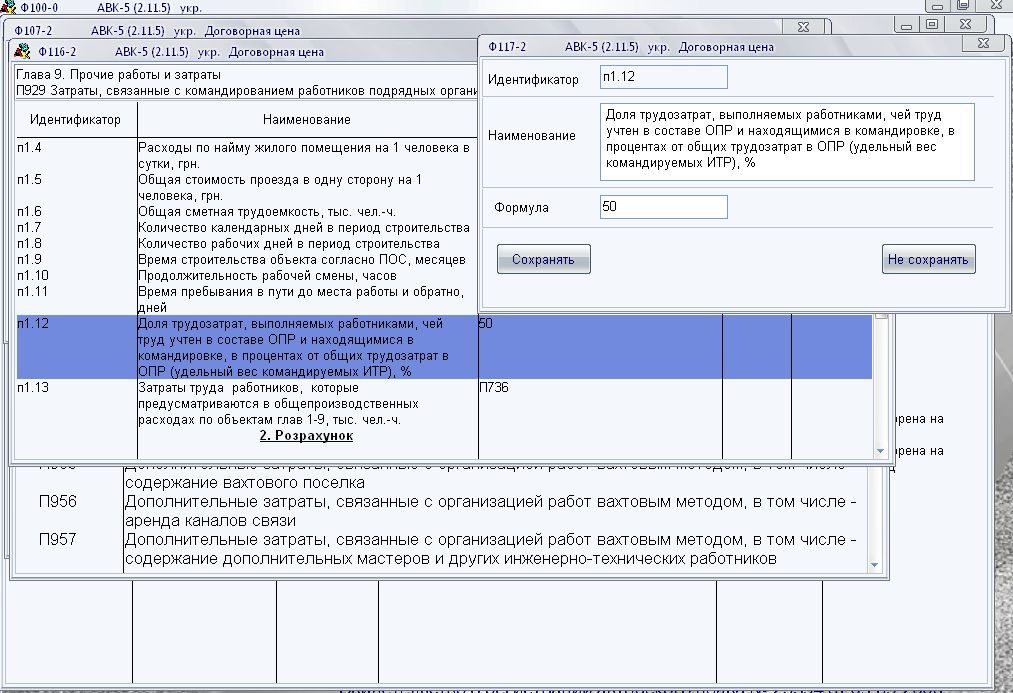Select row п1.7 количество календарных дней

[247, 227]
